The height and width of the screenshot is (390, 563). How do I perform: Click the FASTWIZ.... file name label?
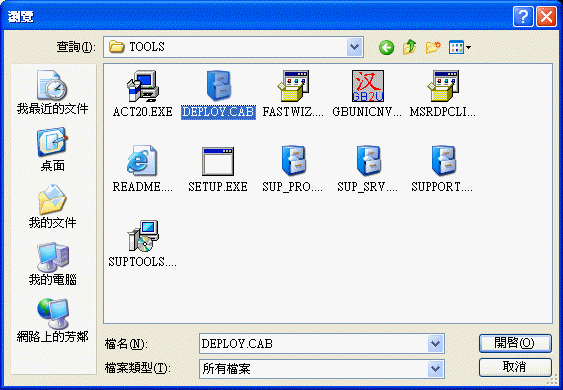293,112
